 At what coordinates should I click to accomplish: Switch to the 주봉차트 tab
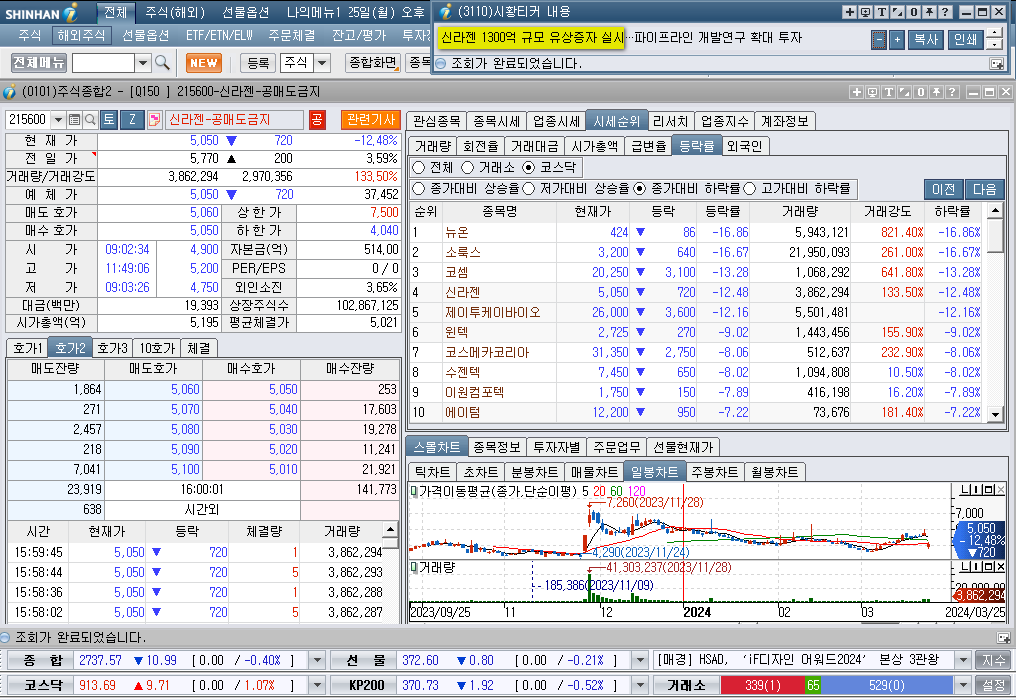(714, 472)
